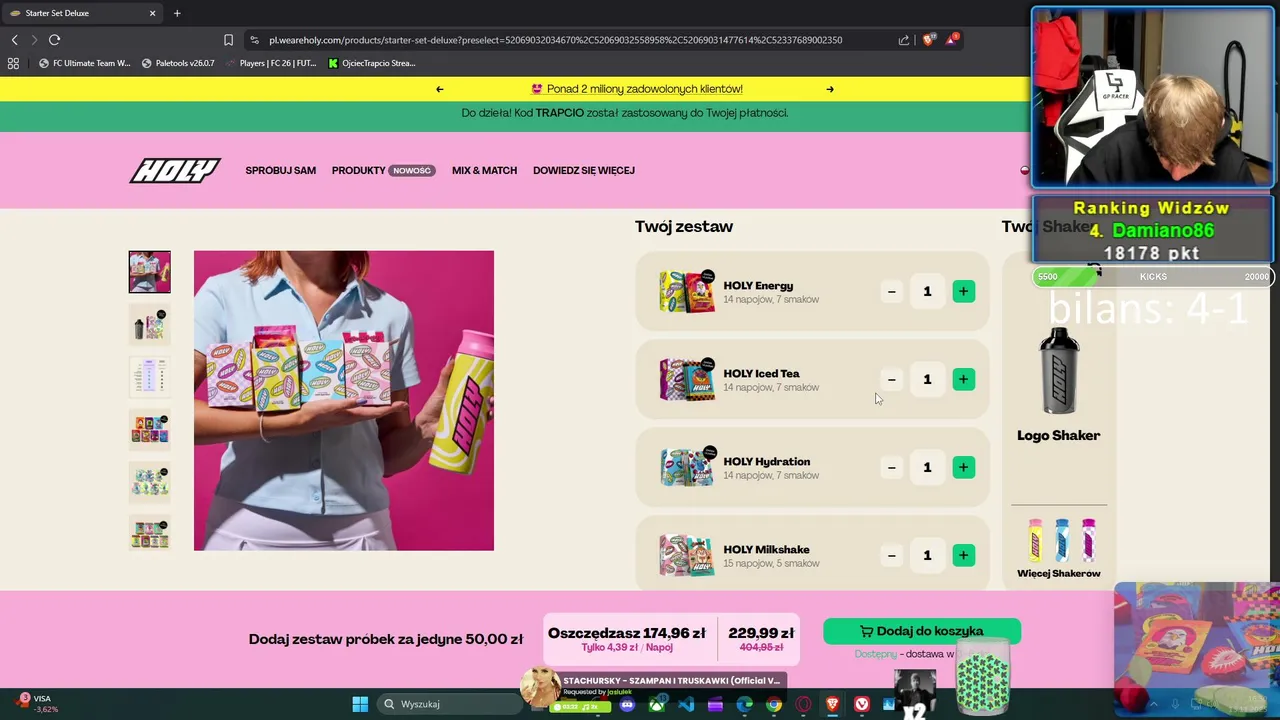Click the 'Oszczędzasz 174,96 zł' savings text

pyautogui.click(x=627, y=633)
